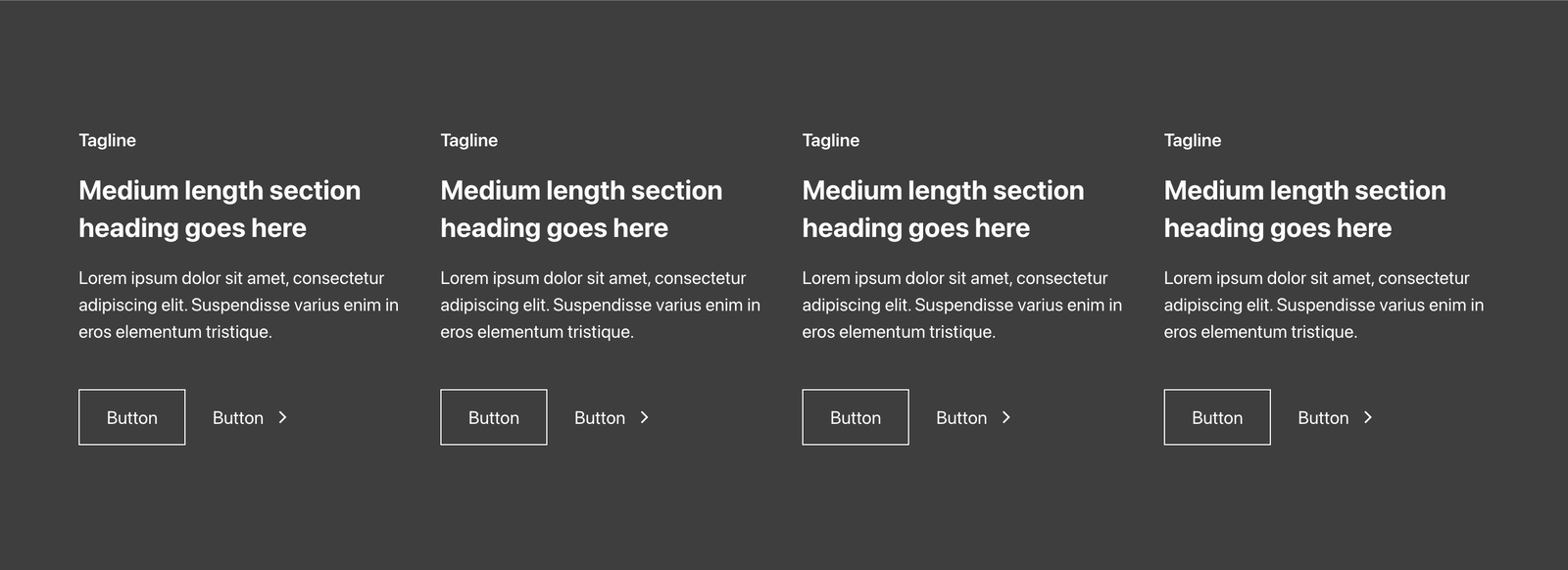Screen dimensions: 1568x570
Task: Click the Tagline label in the fourth column
Action: [x=1193, y=140]
